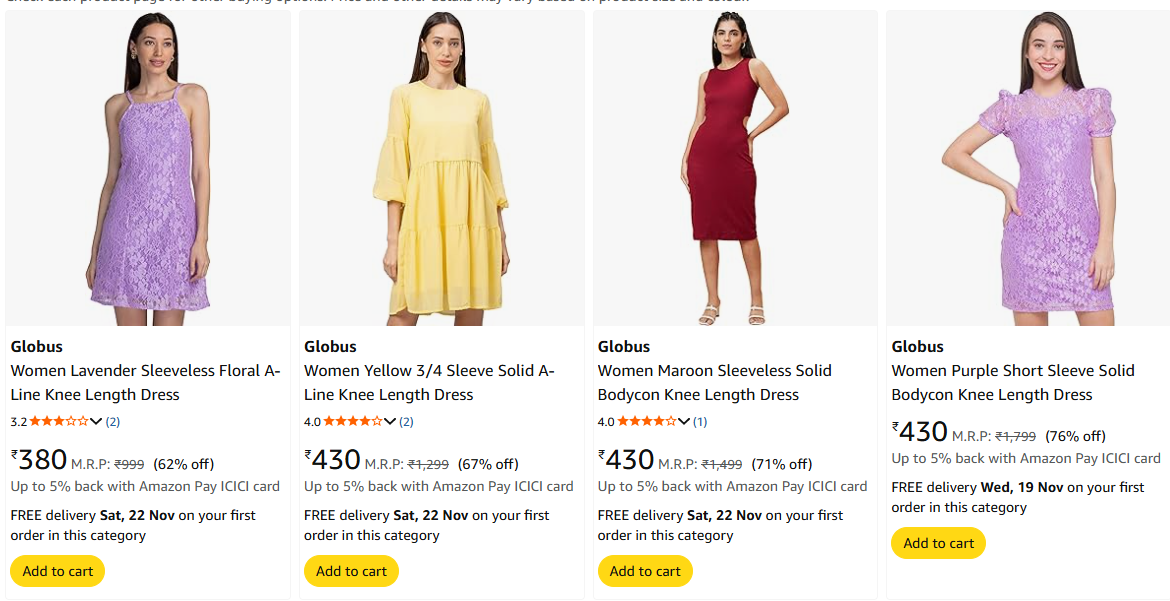
Task: Expand rating dropdown arrow for yellow dress
Action: [x=390, y=422]
